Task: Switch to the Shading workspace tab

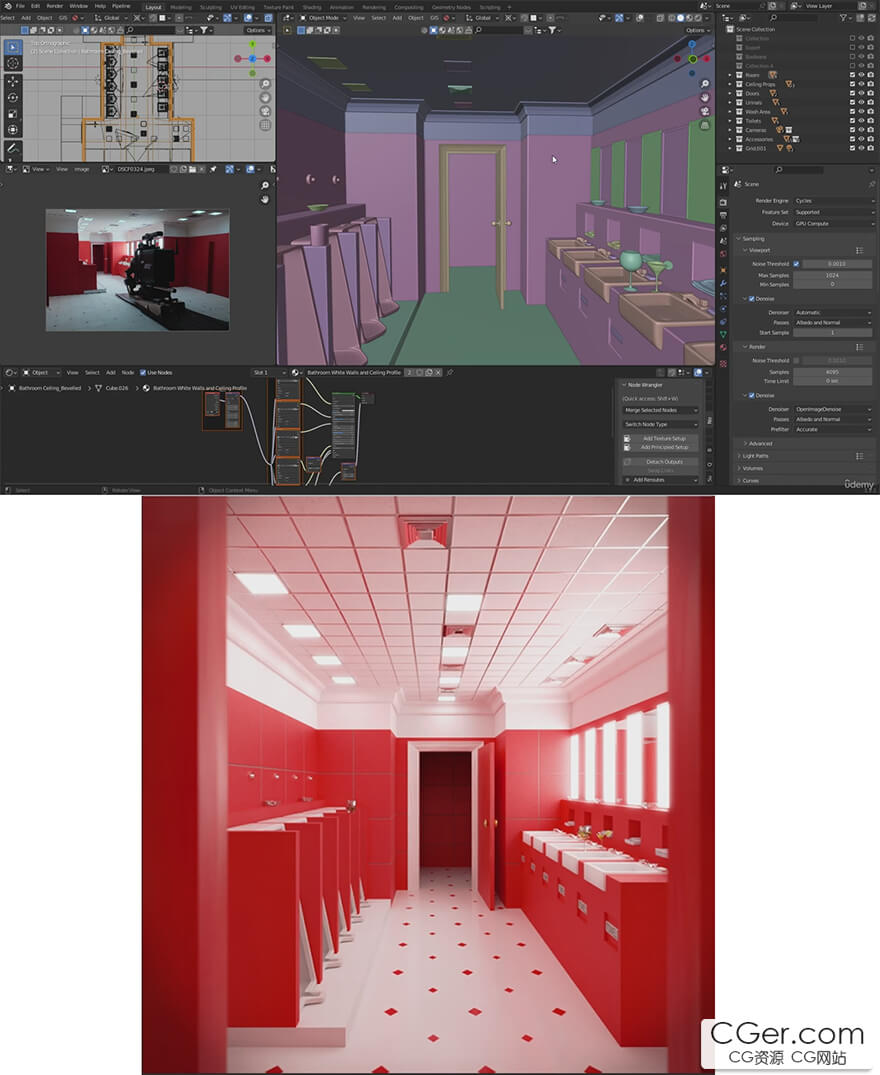Action: [x=312, y=6]
